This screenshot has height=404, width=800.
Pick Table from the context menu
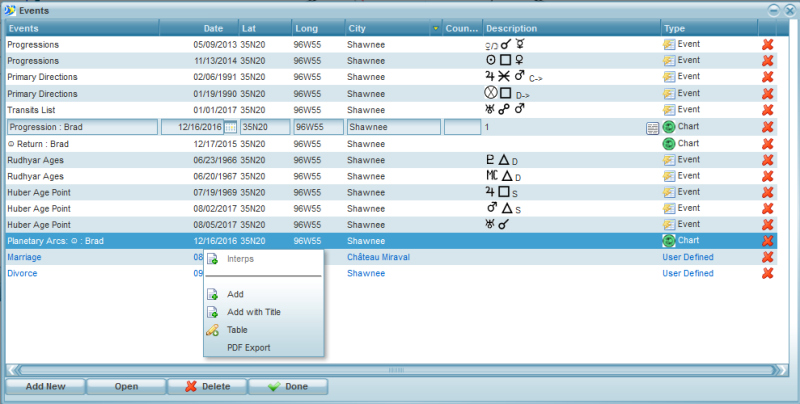click(237, 330)
